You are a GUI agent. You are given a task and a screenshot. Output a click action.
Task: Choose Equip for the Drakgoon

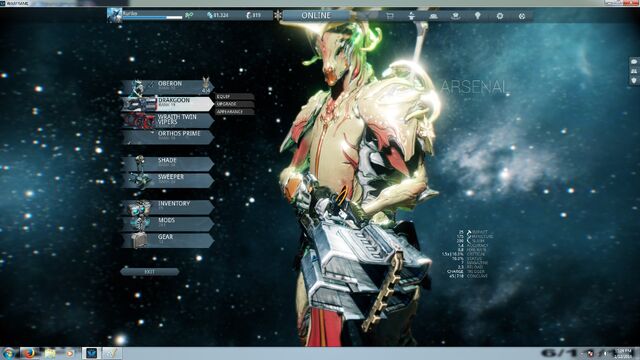[x=235, y=97]
